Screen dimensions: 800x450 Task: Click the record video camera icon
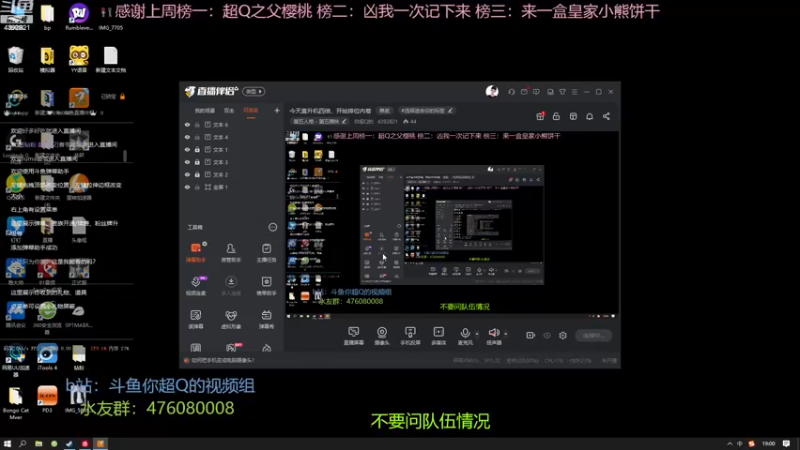(x=531, y=335)
